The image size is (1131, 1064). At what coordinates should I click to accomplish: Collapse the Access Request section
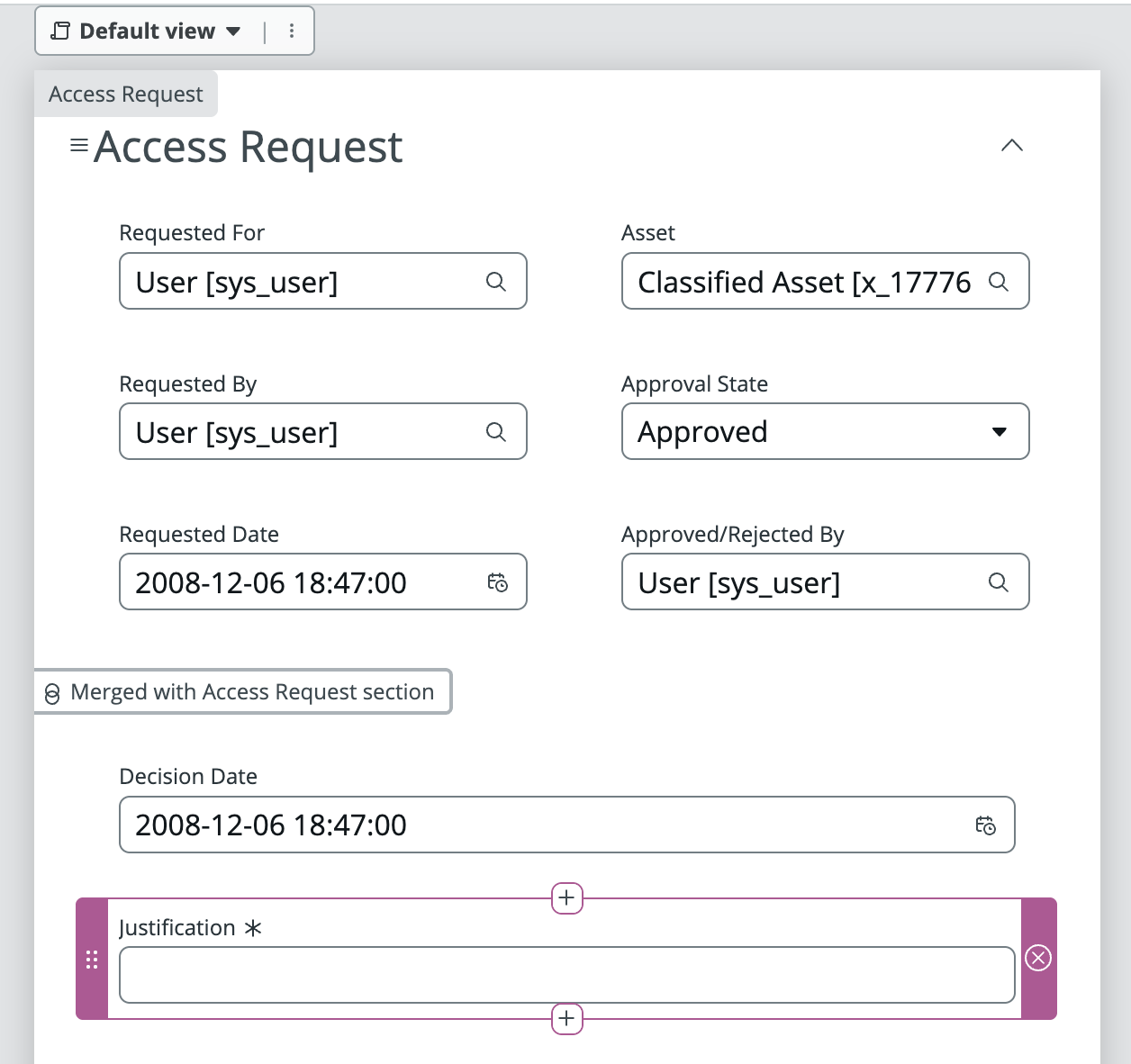[1012, 145]
